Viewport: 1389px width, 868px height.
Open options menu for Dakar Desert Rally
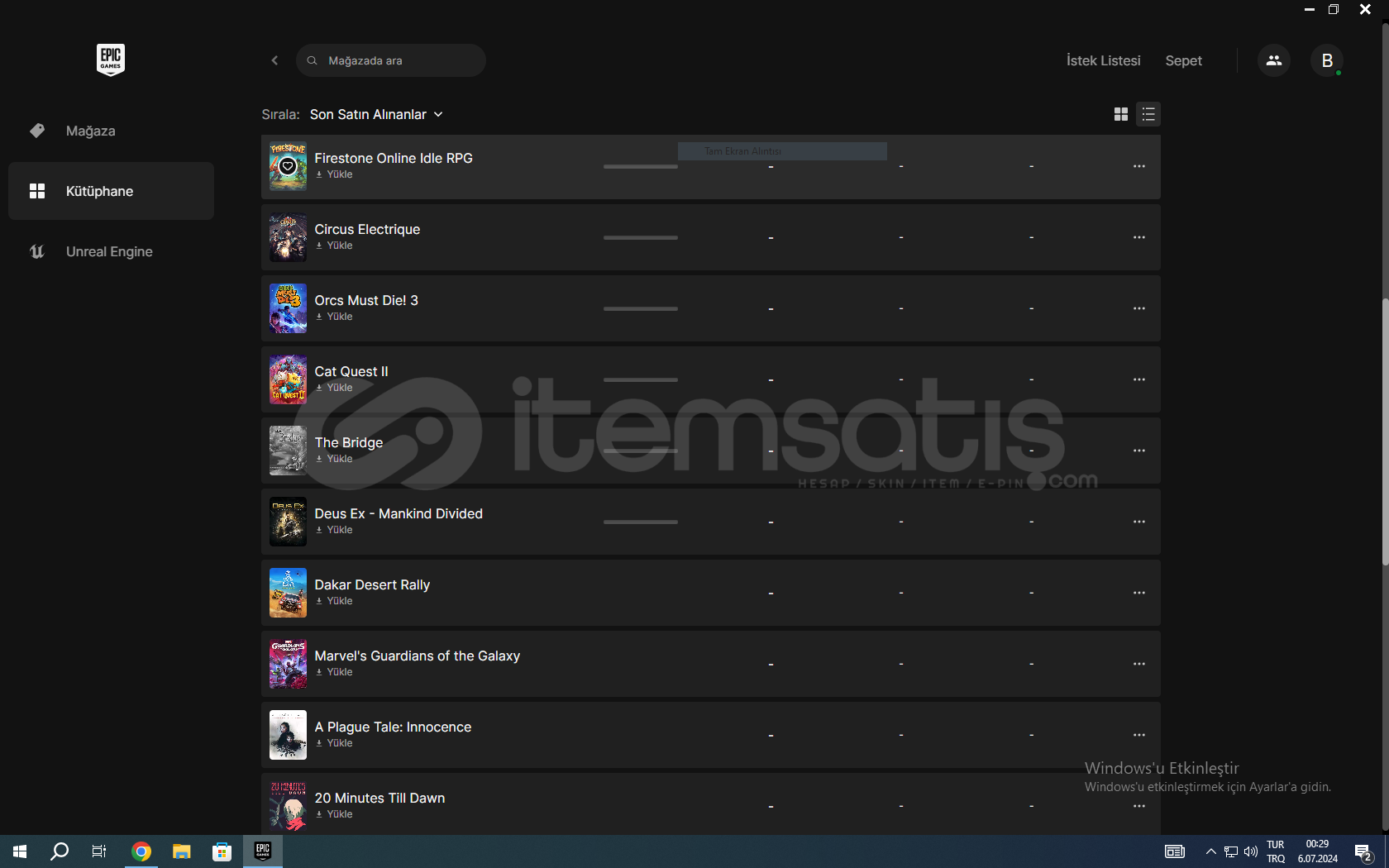[x=1138, y=593]
